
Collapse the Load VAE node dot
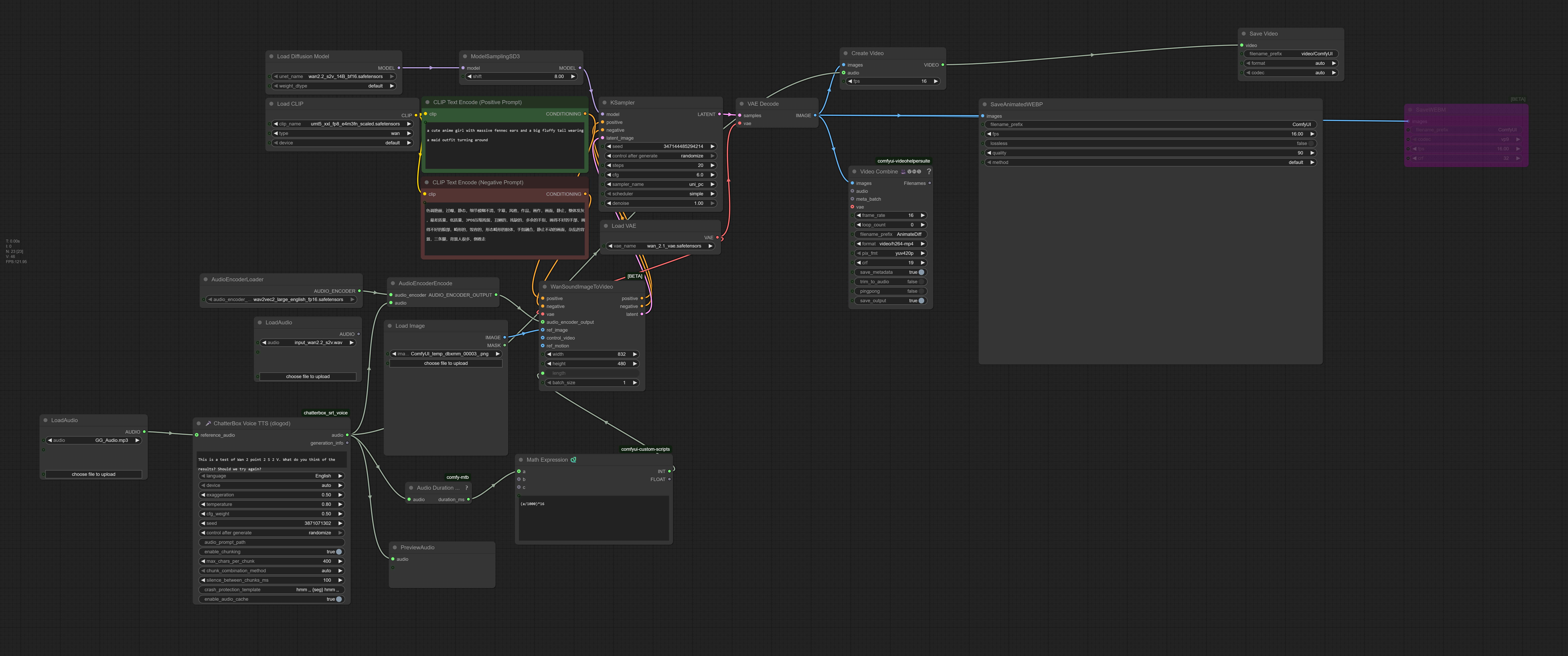tap(606, 226)
